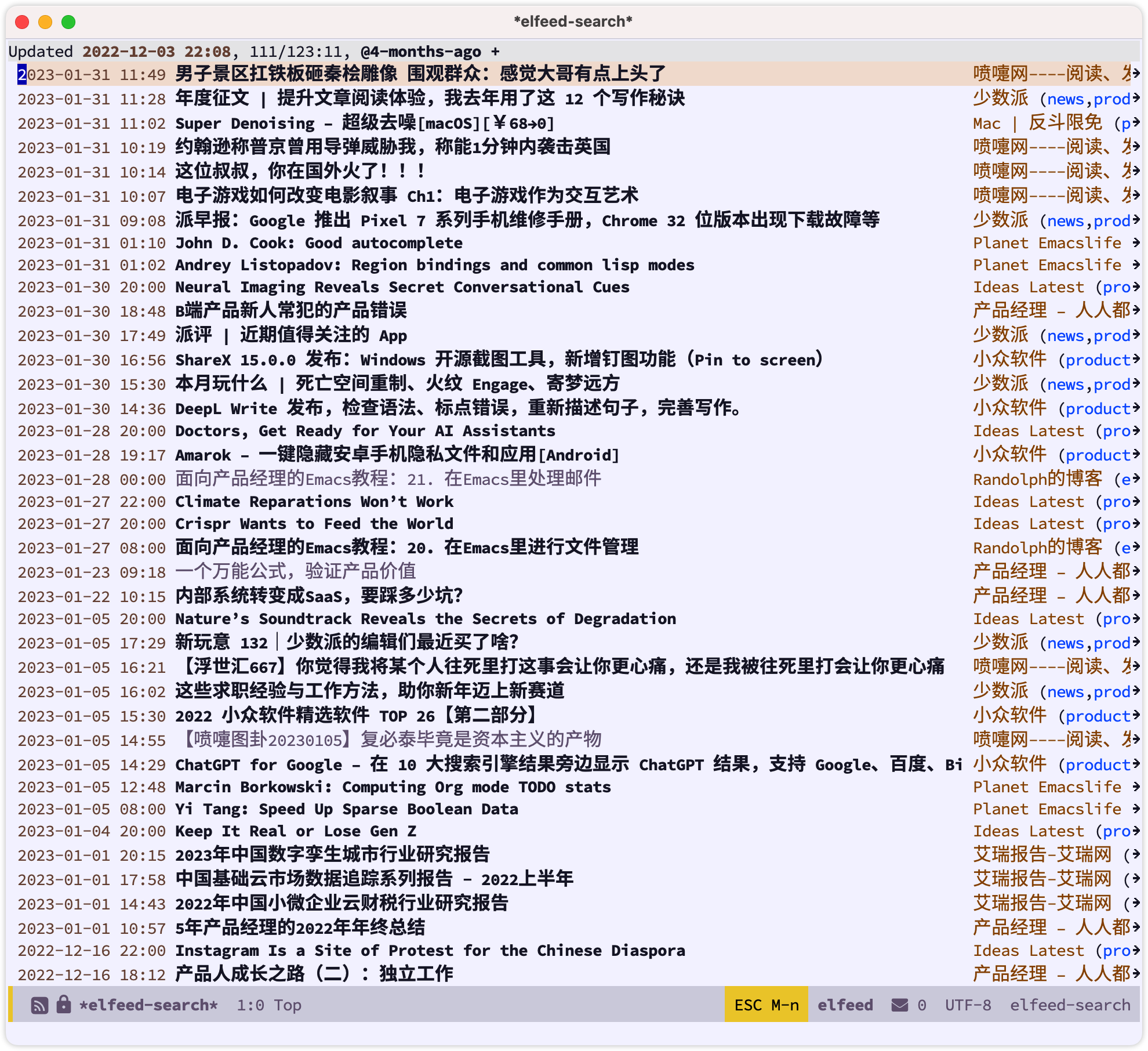Select 5年产品经理的2022年年终总结 entry
The image size is (1148, 1051).
(x=300, y=928)
